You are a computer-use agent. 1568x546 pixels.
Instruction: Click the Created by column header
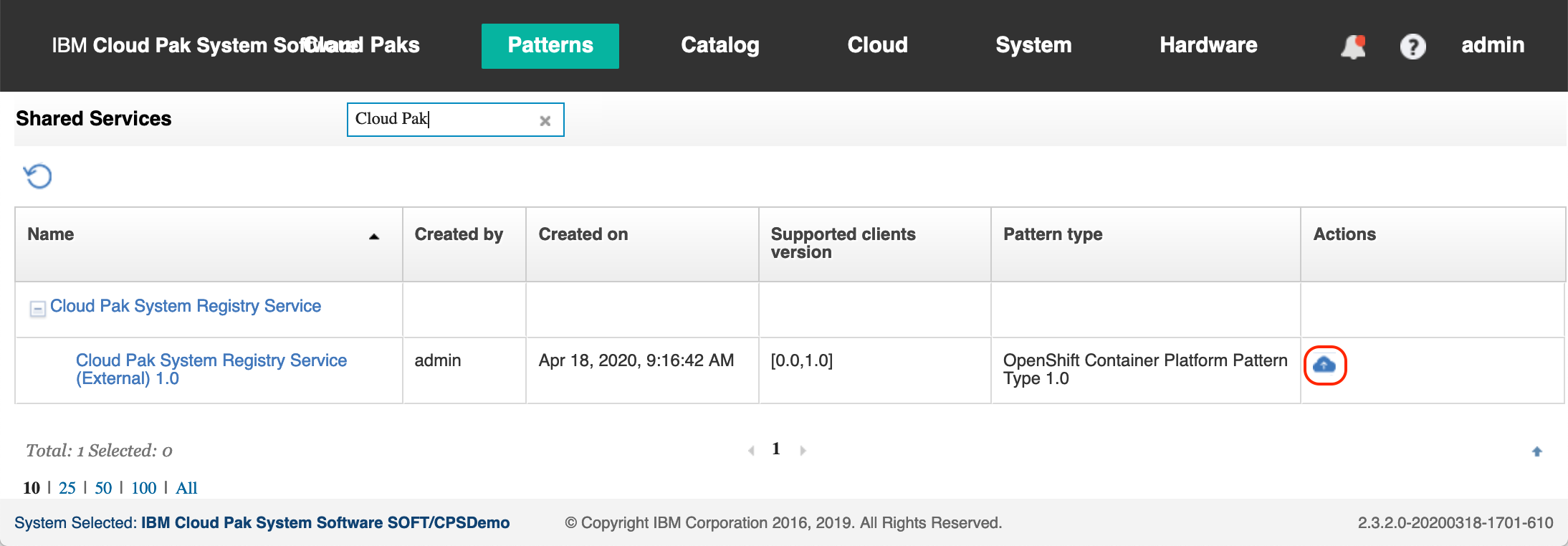(x=464, y=244)
